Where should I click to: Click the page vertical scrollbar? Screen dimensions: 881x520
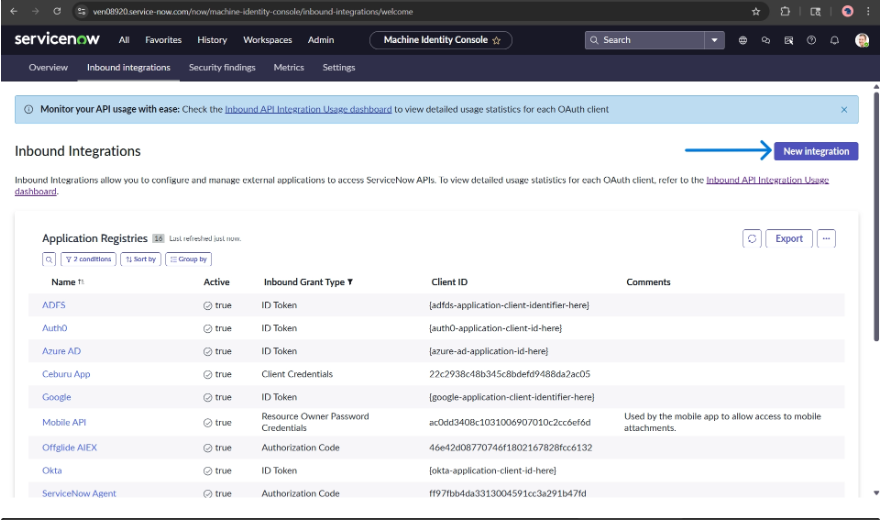click(x=876, y=216)
